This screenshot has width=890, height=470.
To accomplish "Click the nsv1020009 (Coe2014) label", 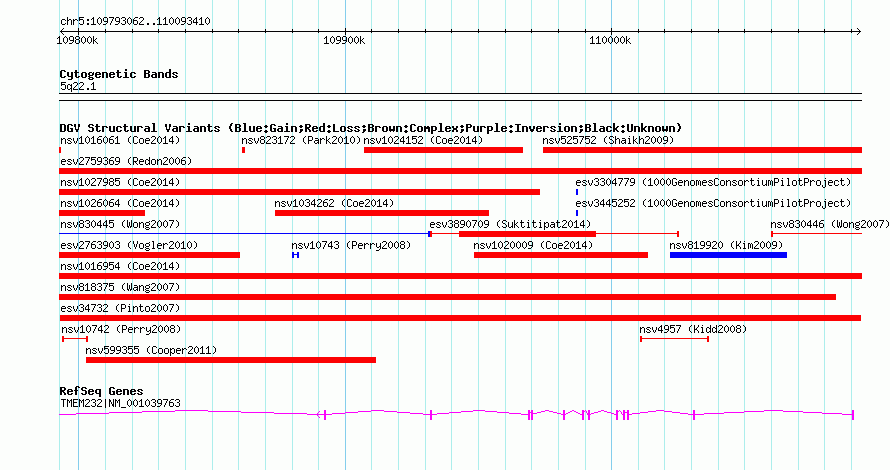I will click(x=533, y=245).
